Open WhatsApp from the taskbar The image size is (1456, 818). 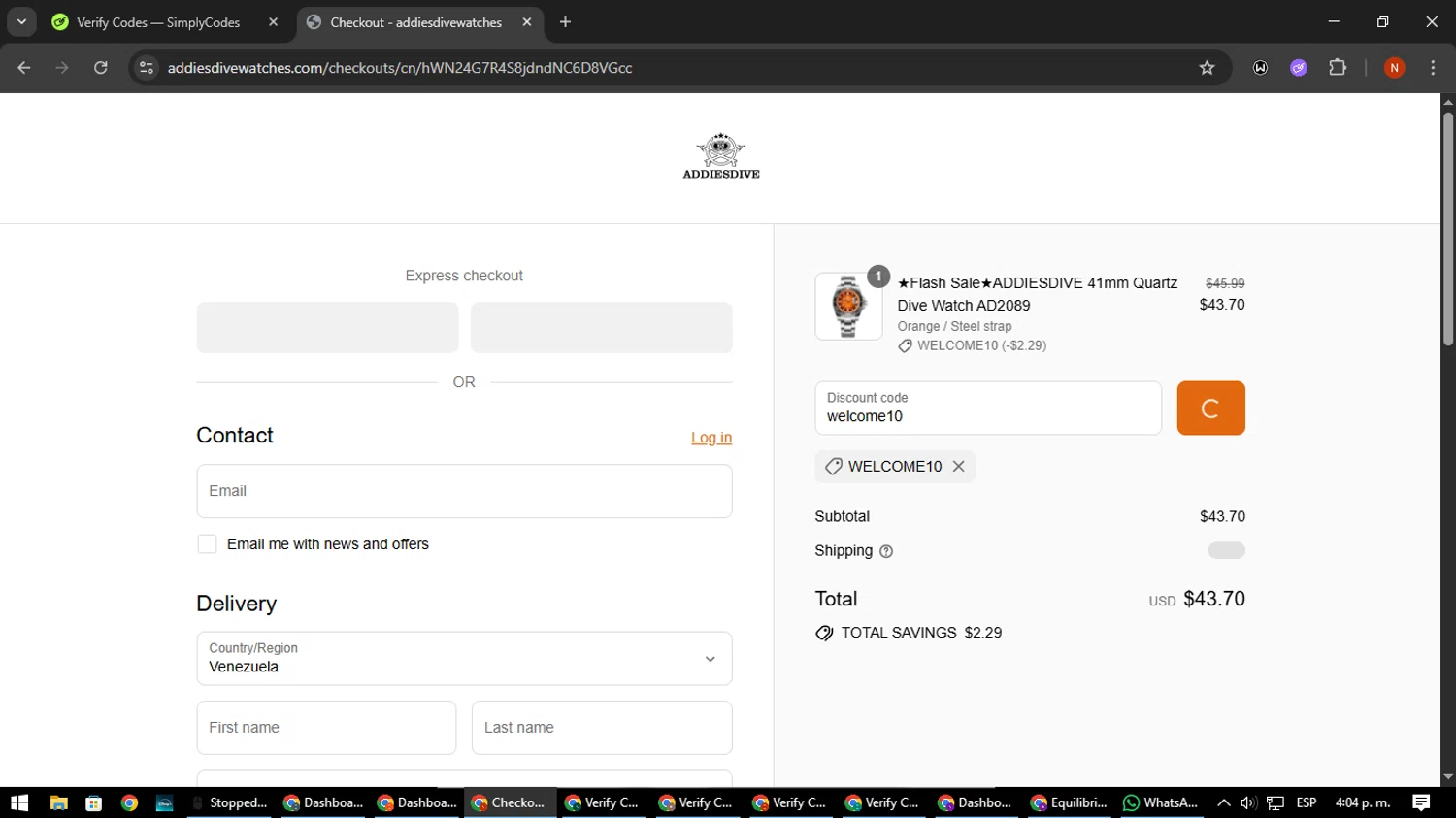(x=1161, y=803)
